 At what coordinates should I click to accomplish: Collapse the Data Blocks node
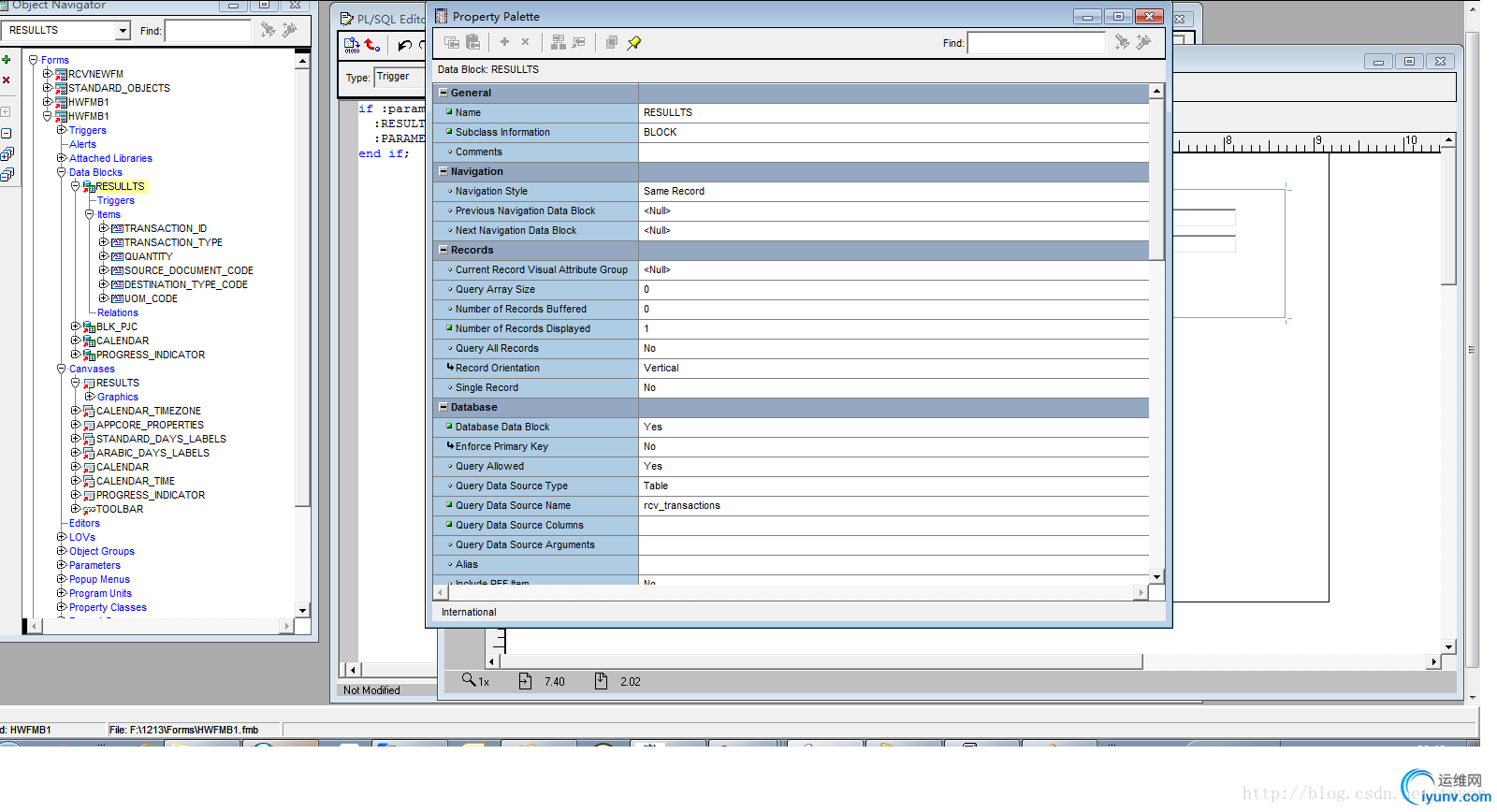61,172
